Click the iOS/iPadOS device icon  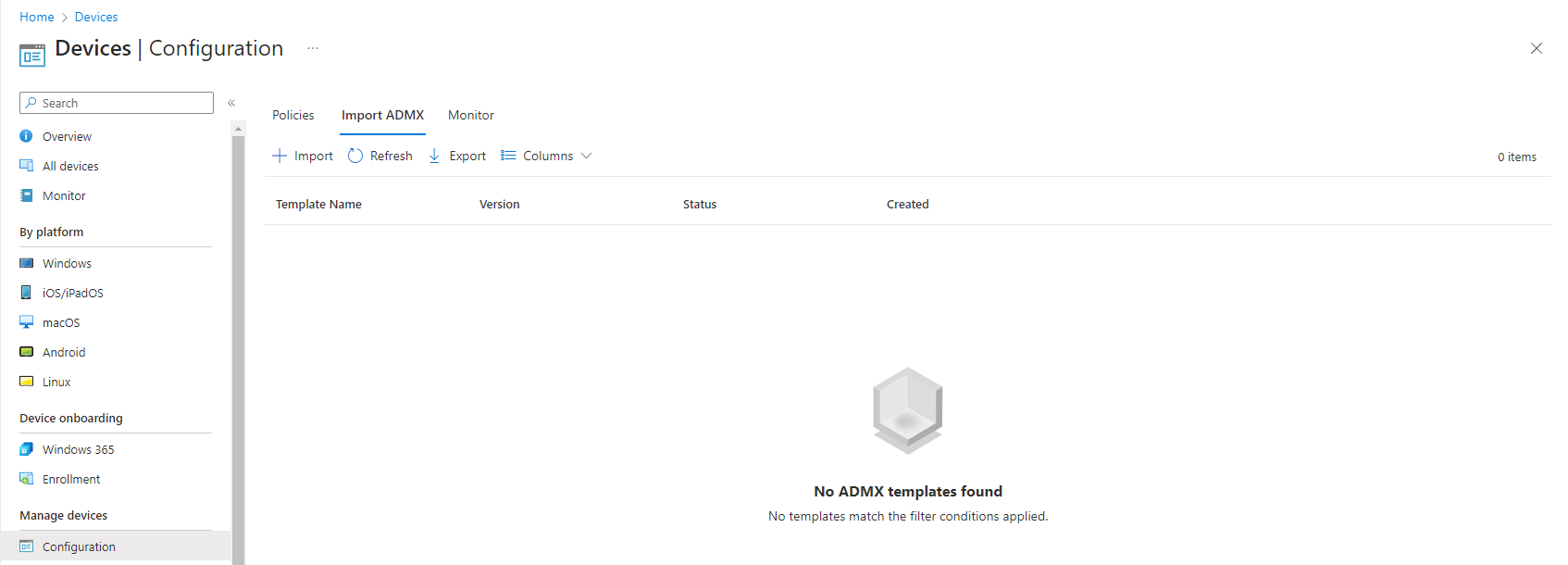point(27,293)
